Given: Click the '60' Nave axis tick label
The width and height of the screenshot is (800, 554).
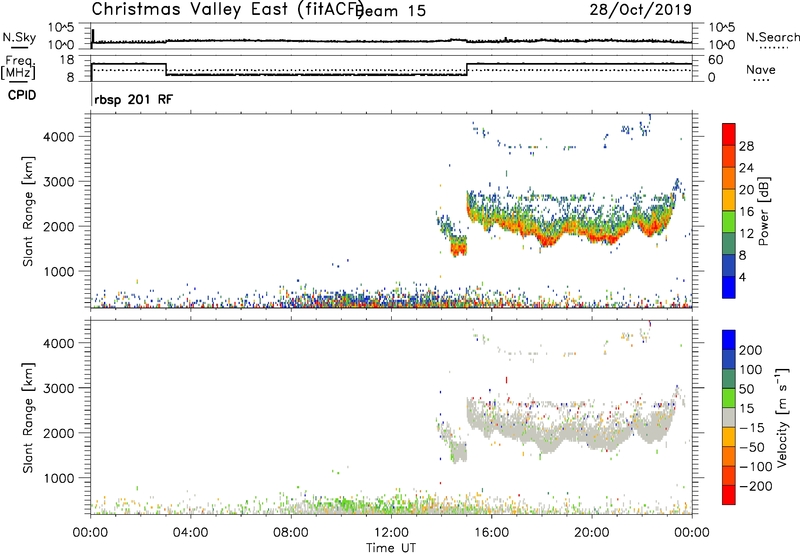Looking at the screenshot, I should click(x=715, y=60).
